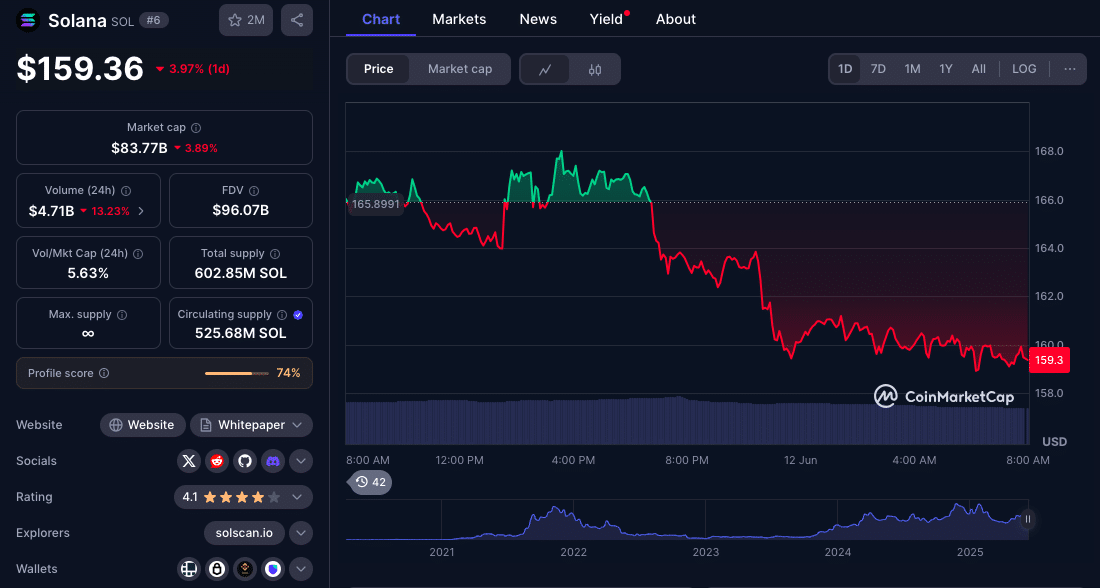1100x588 pixels.
Task: Click the Profile score progress bar
Action: (x=236, y=373)
